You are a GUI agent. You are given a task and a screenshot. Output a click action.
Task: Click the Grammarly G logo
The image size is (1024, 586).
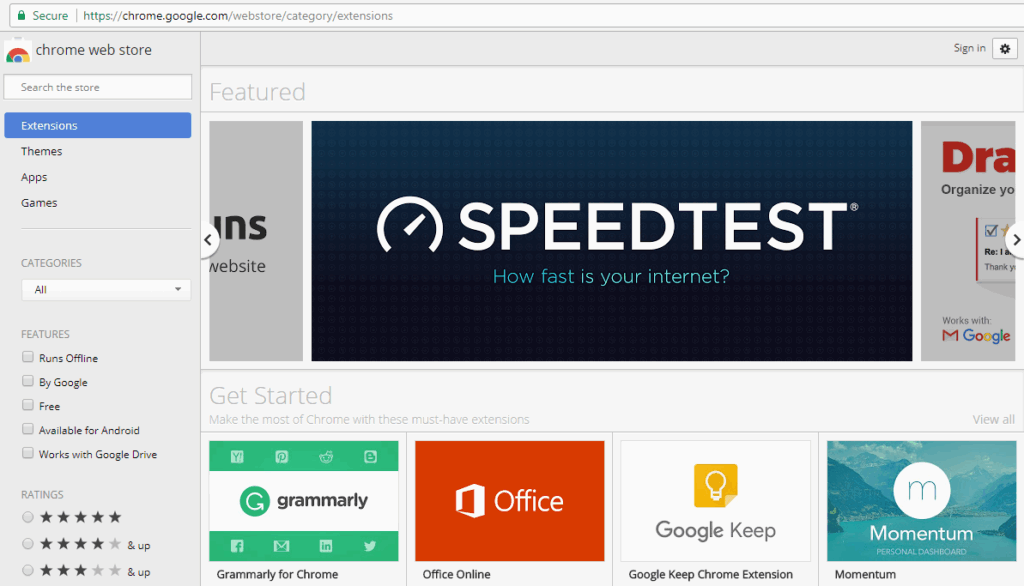click(x=255, y=501)
